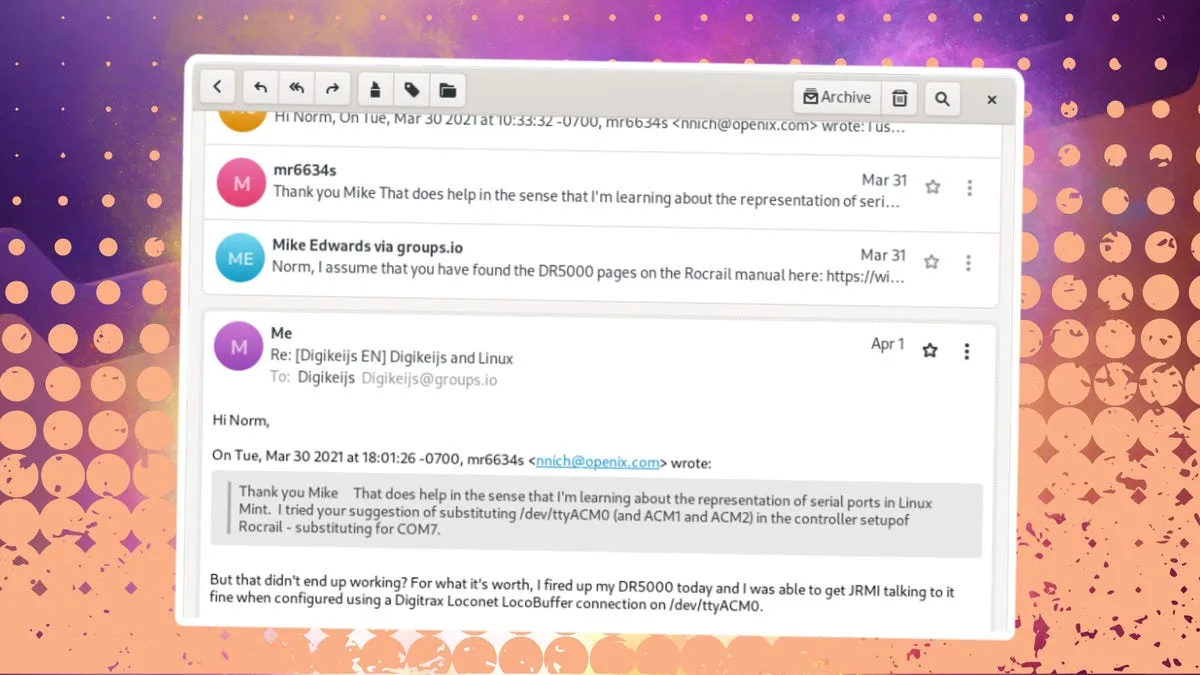Click the Trash icon to delete conversation
Viewport: 1200px width, 675px height.
(899, 97)
